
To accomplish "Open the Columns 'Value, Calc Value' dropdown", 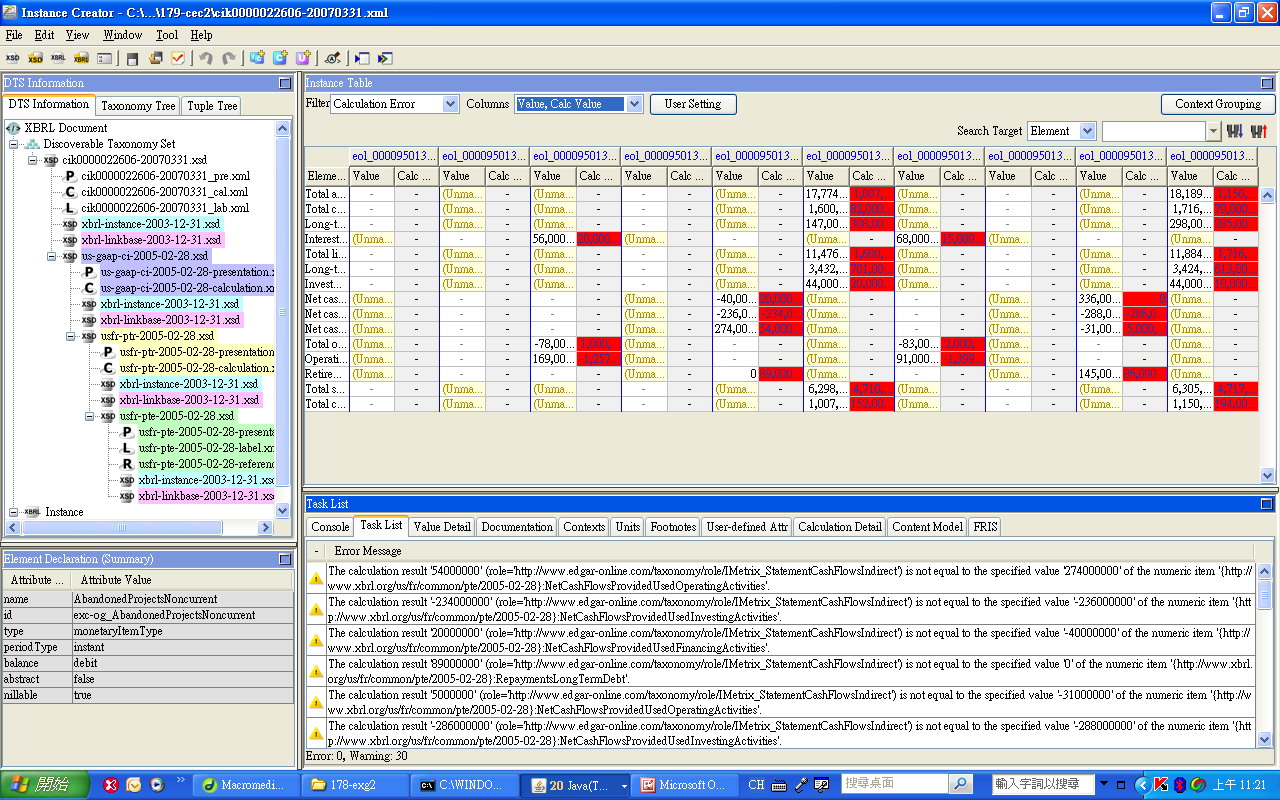I will (634, 104).
